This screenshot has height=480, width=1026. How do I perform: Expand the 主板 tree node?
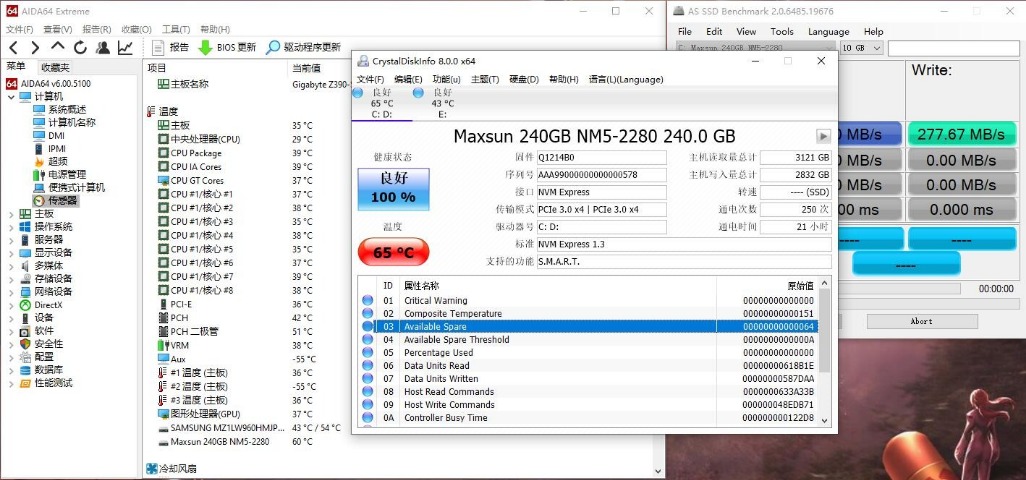pos(11,214)
